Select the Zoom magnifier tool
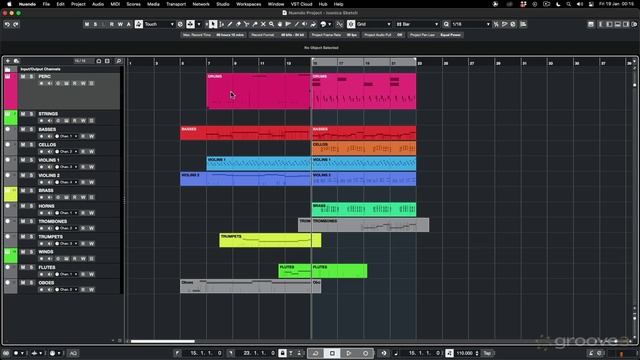 271,24
